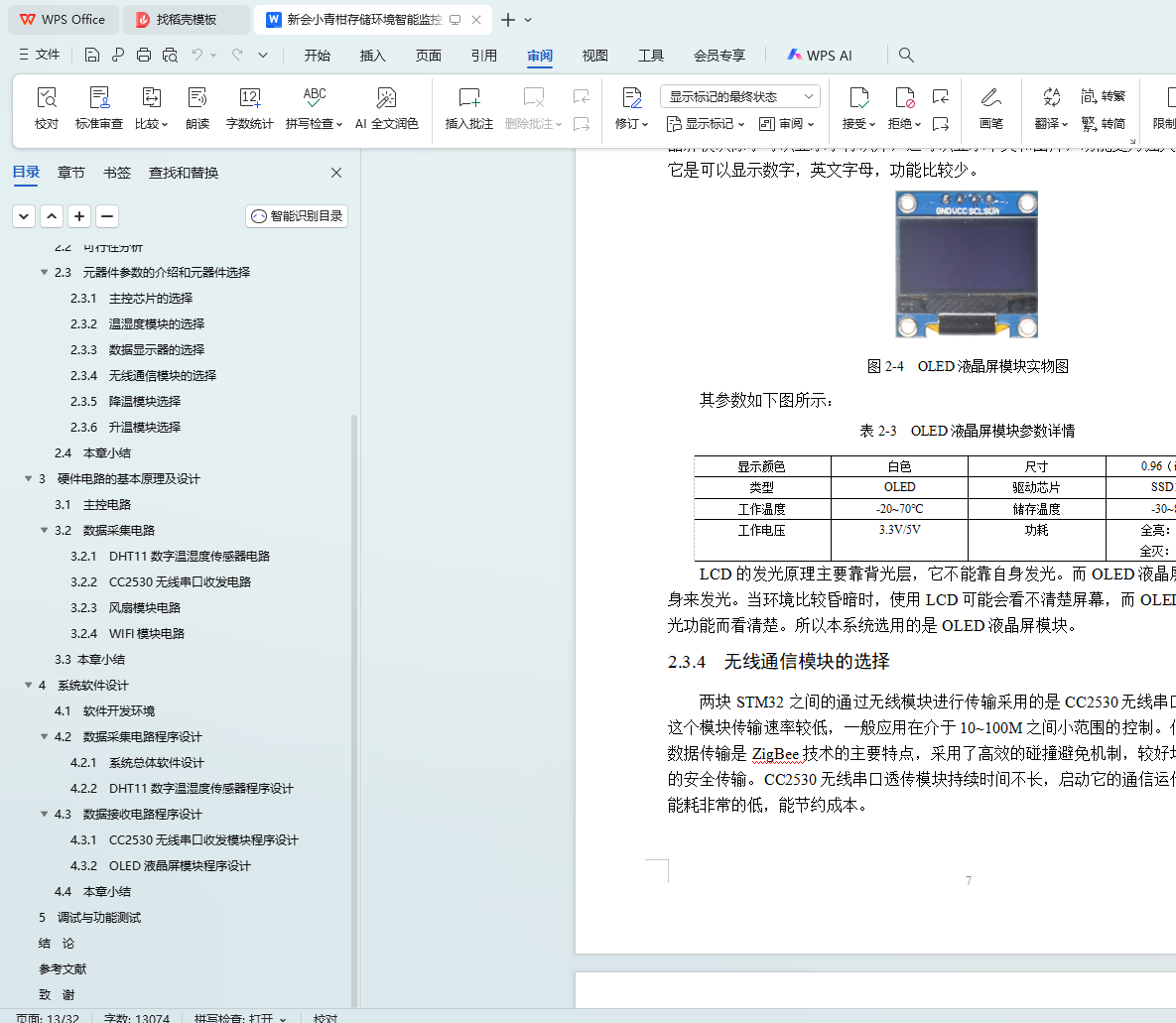Collapse chapter 4 系统软件设计
Image resolution: width=1176 pixels, height=1023 pixels.
[x=29, y=685]
